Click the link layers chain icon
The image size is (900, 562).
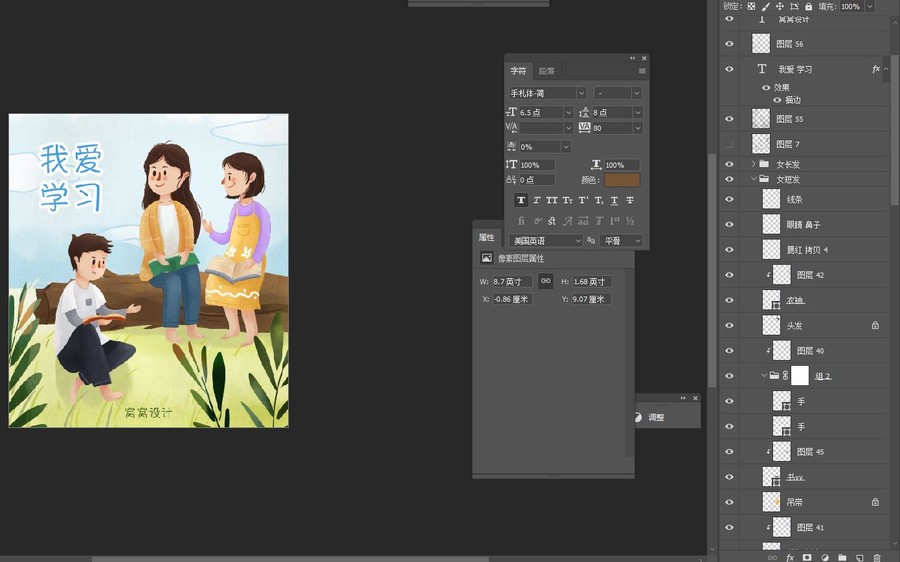click(x=773, y=557)
